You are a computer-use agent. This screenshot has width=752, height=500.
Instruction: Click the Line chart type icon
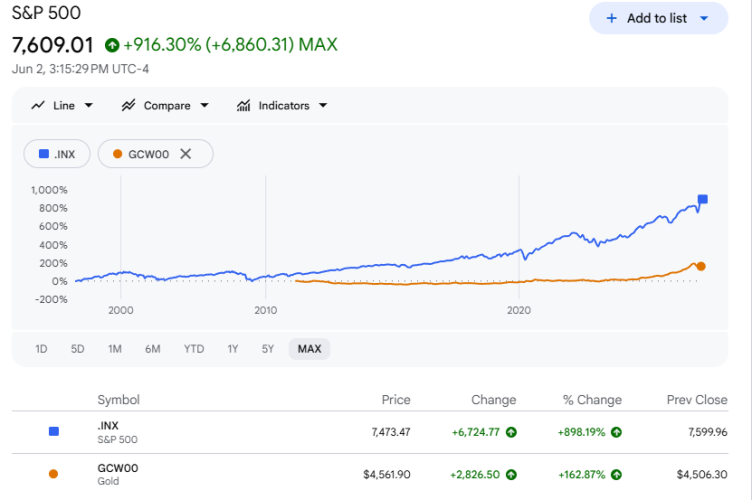pyautogui.click(x=38, y=105)
